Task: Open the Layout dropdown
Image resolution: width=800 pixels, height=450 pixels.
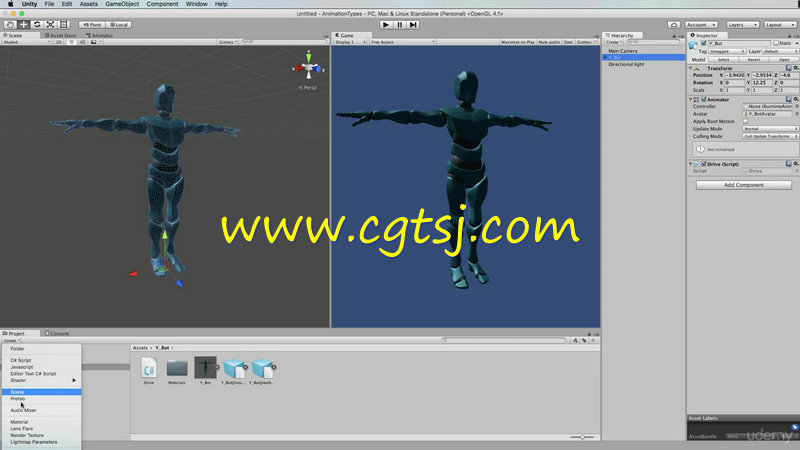Action: (780, 24)
